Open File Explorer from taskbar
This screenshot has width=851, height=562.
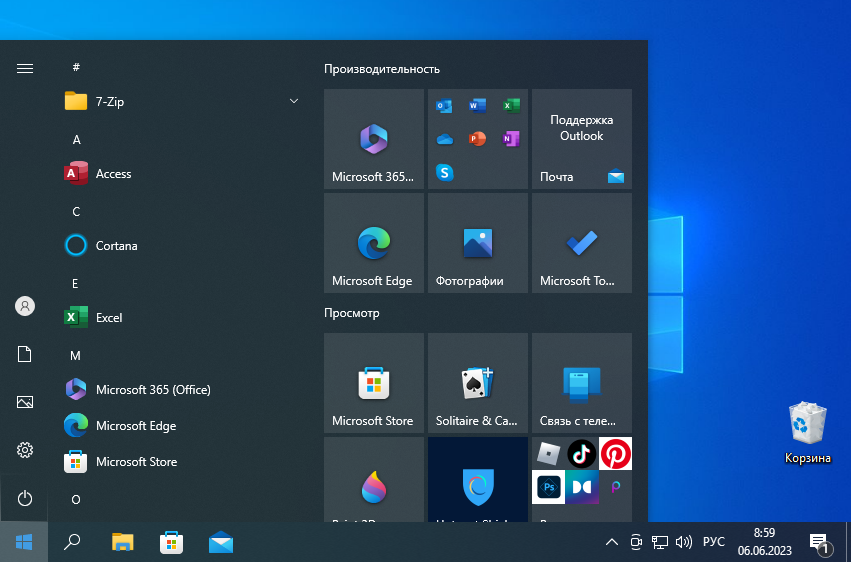(x=123, y=542)
